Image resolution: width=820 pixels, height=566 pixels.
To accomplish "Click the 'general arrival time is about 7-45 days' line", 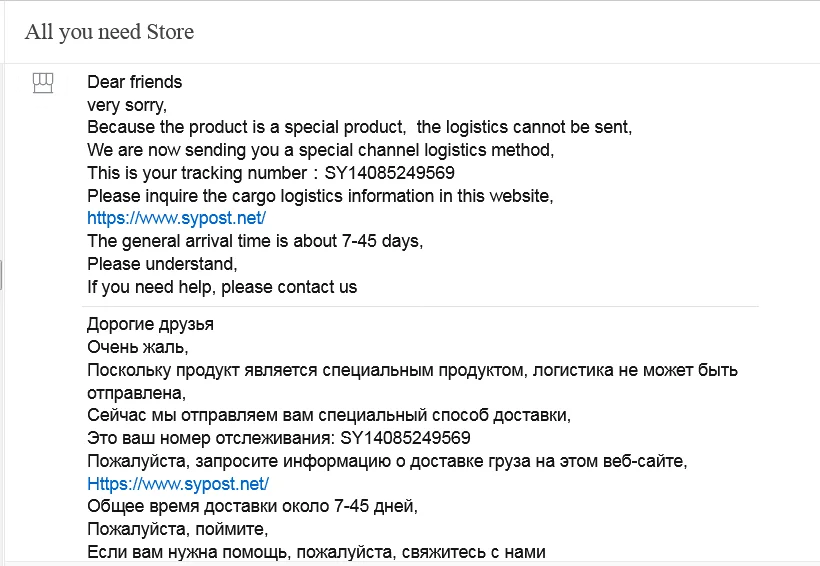I will [x=255, y=241].
